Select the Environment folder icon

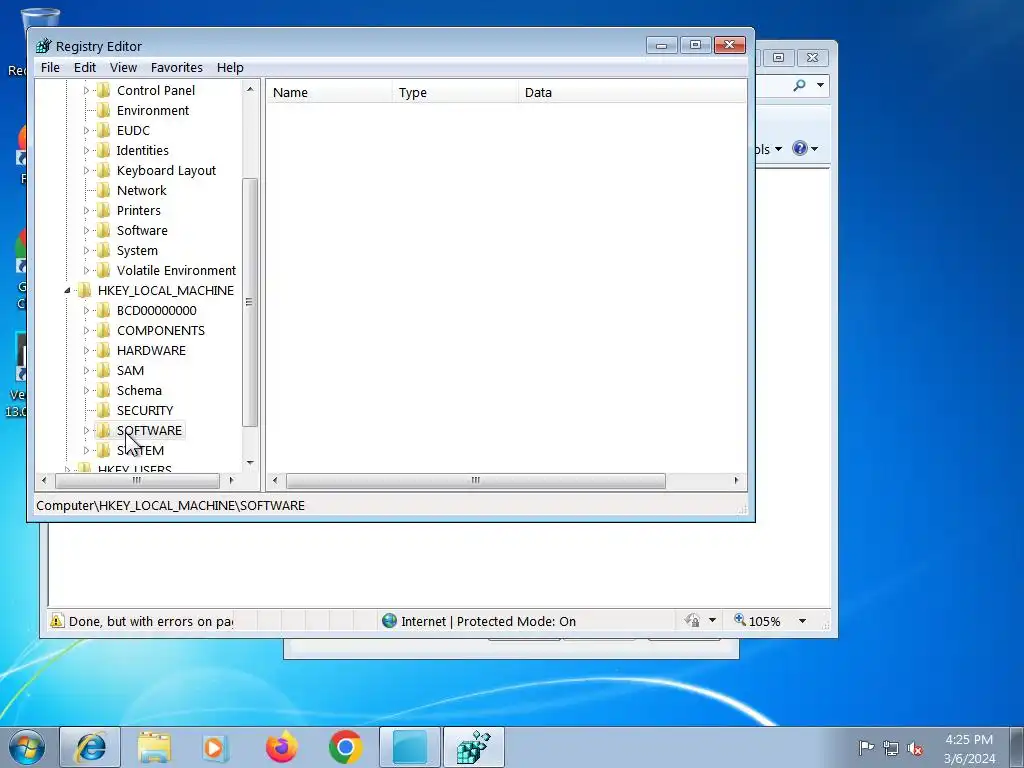(x=103, y=110)
